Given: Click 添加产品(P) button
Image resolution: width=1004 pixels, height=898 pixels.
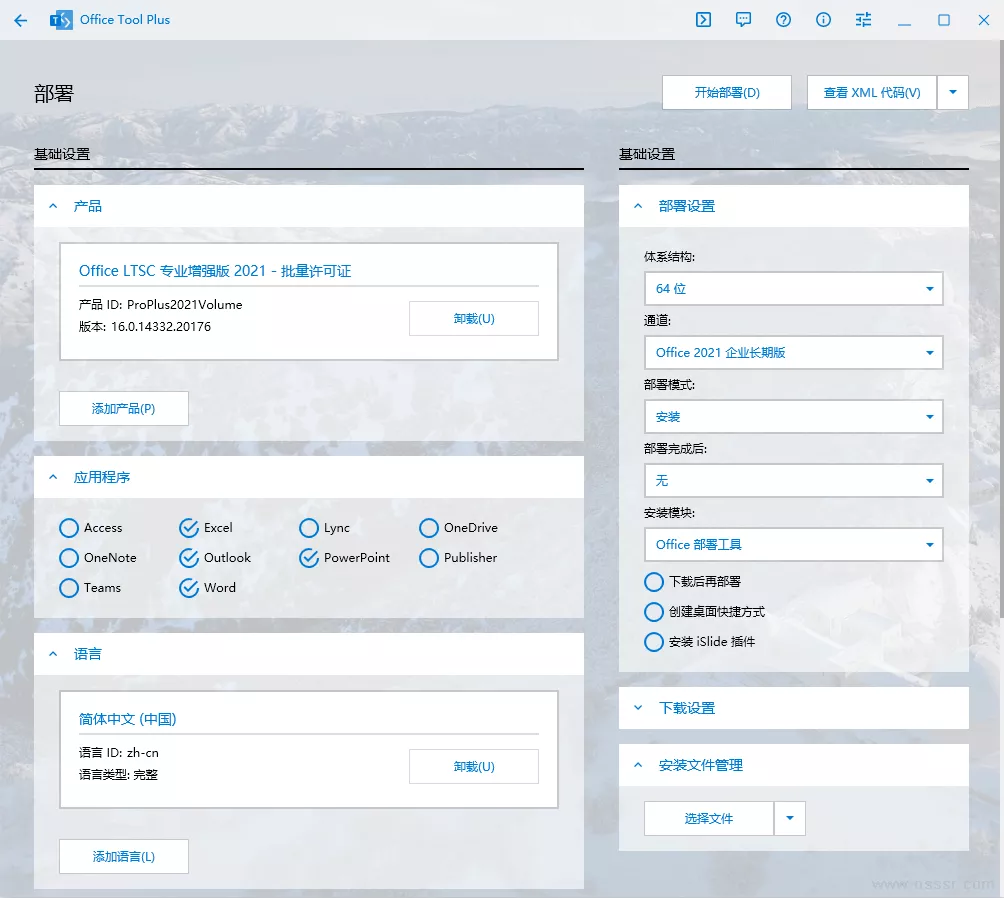Looking at the screenshot, I should (x=124, y=409).
